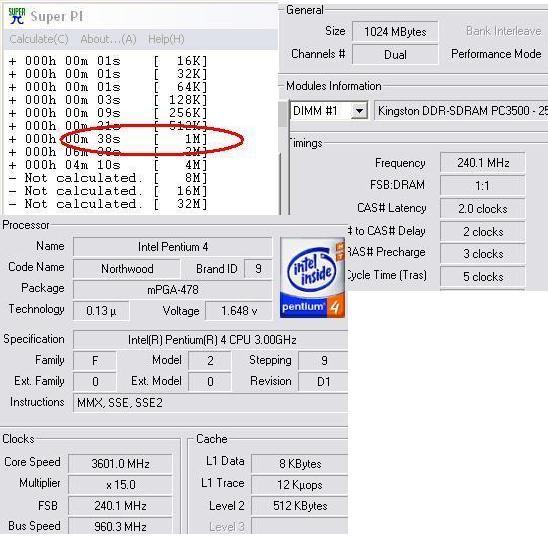548x544 pixels.
Task: Click the Specification Intel(R) Pentium(R) 4 field
Action: 211,340
